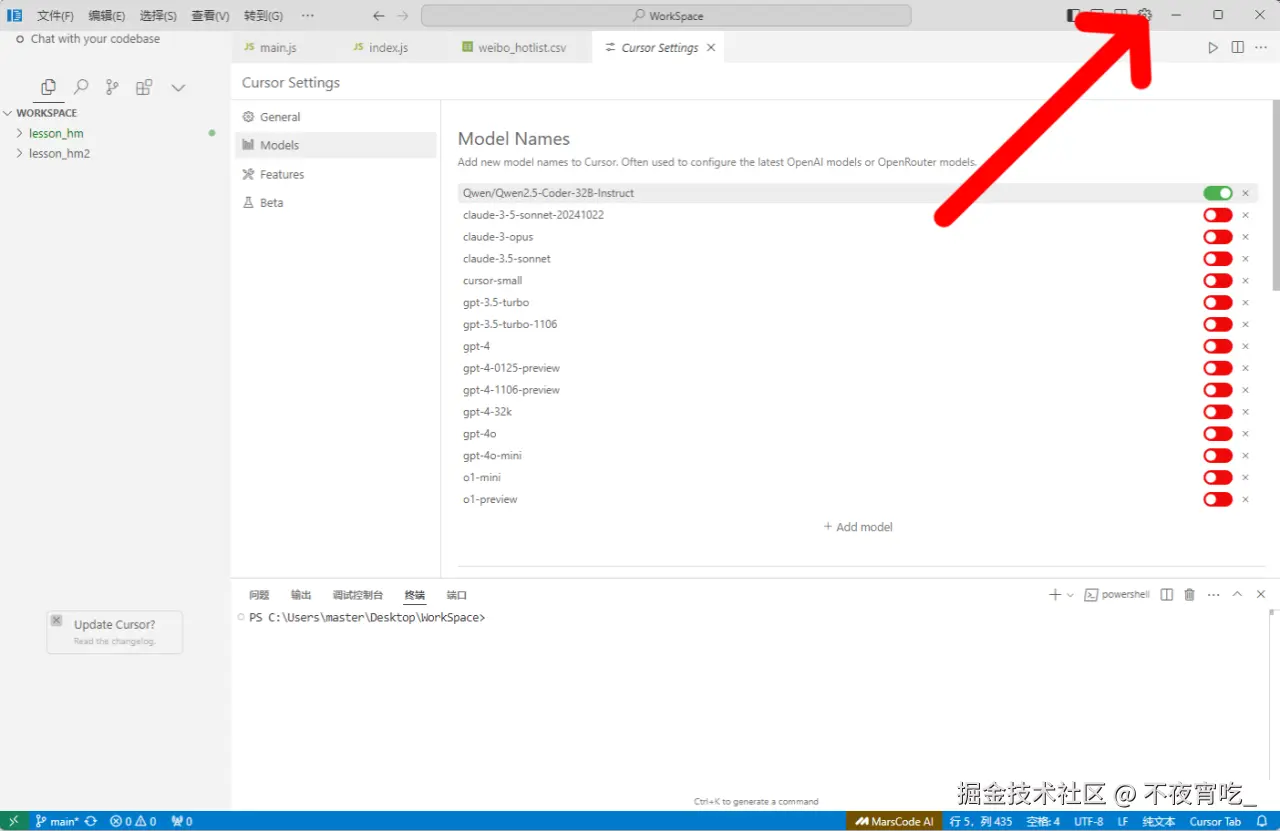Enable the gpt-4o model toggle

point(1218,434)
